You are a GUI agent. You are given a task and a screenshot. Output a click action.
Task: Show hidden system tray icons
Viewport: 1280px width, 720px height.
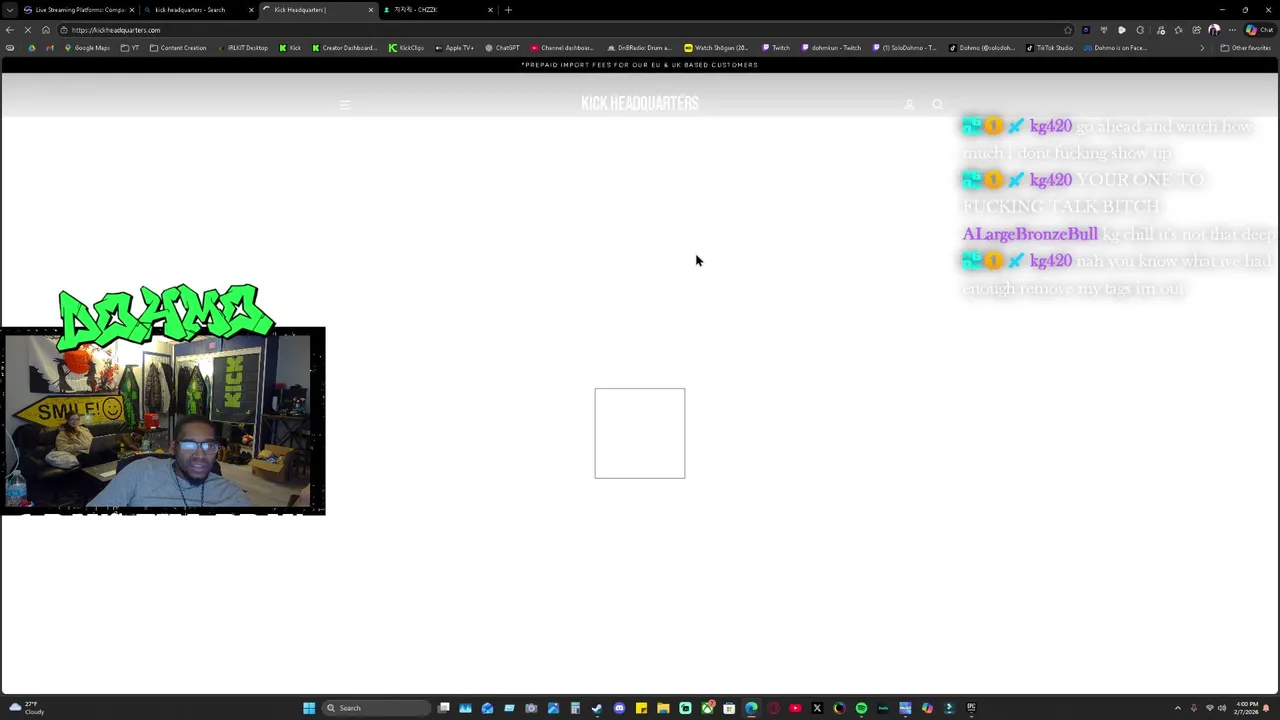pos(1177,708)
